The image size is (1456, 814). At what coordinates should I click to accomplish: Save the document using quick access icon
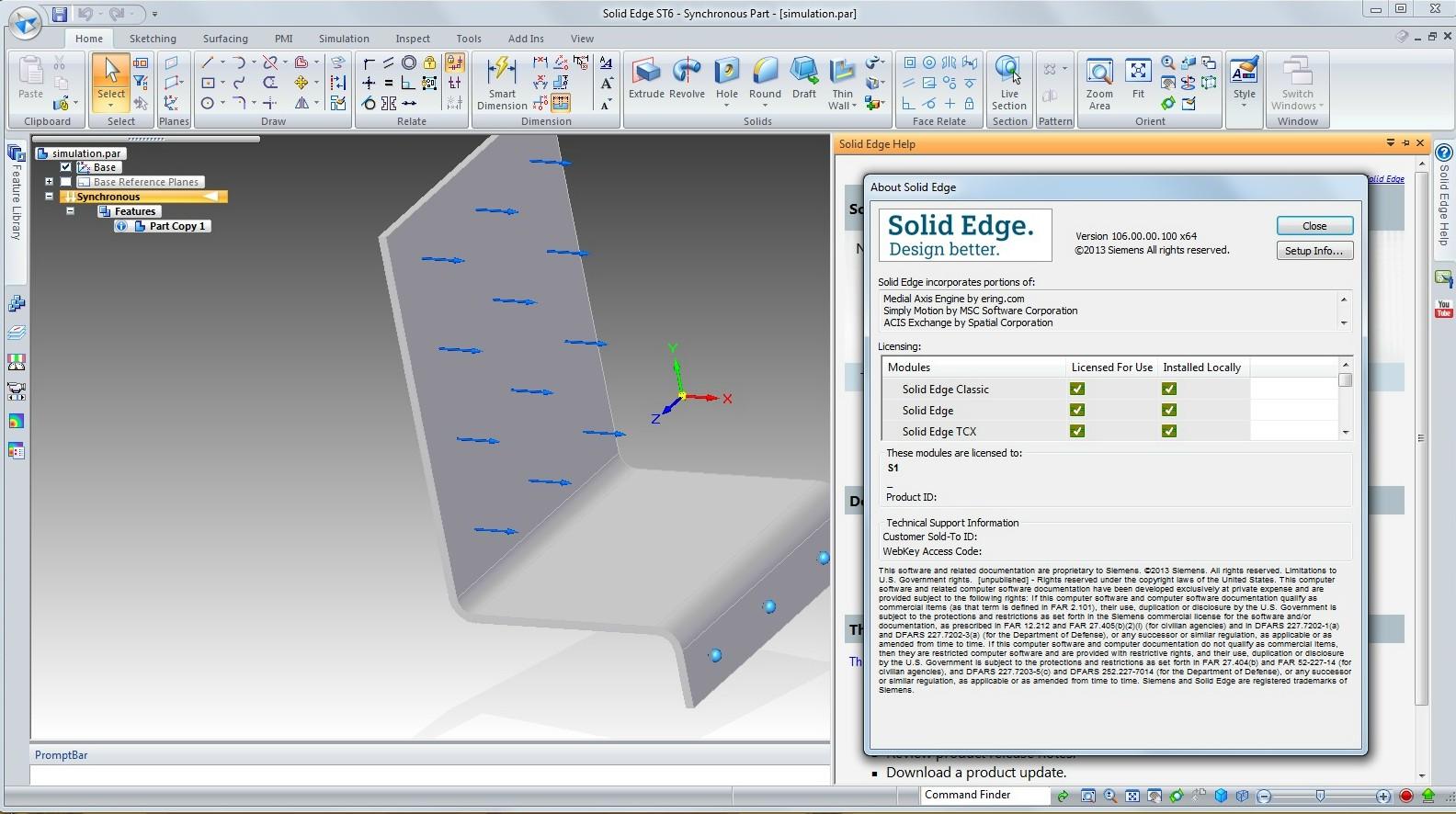(x=60, y=14)
